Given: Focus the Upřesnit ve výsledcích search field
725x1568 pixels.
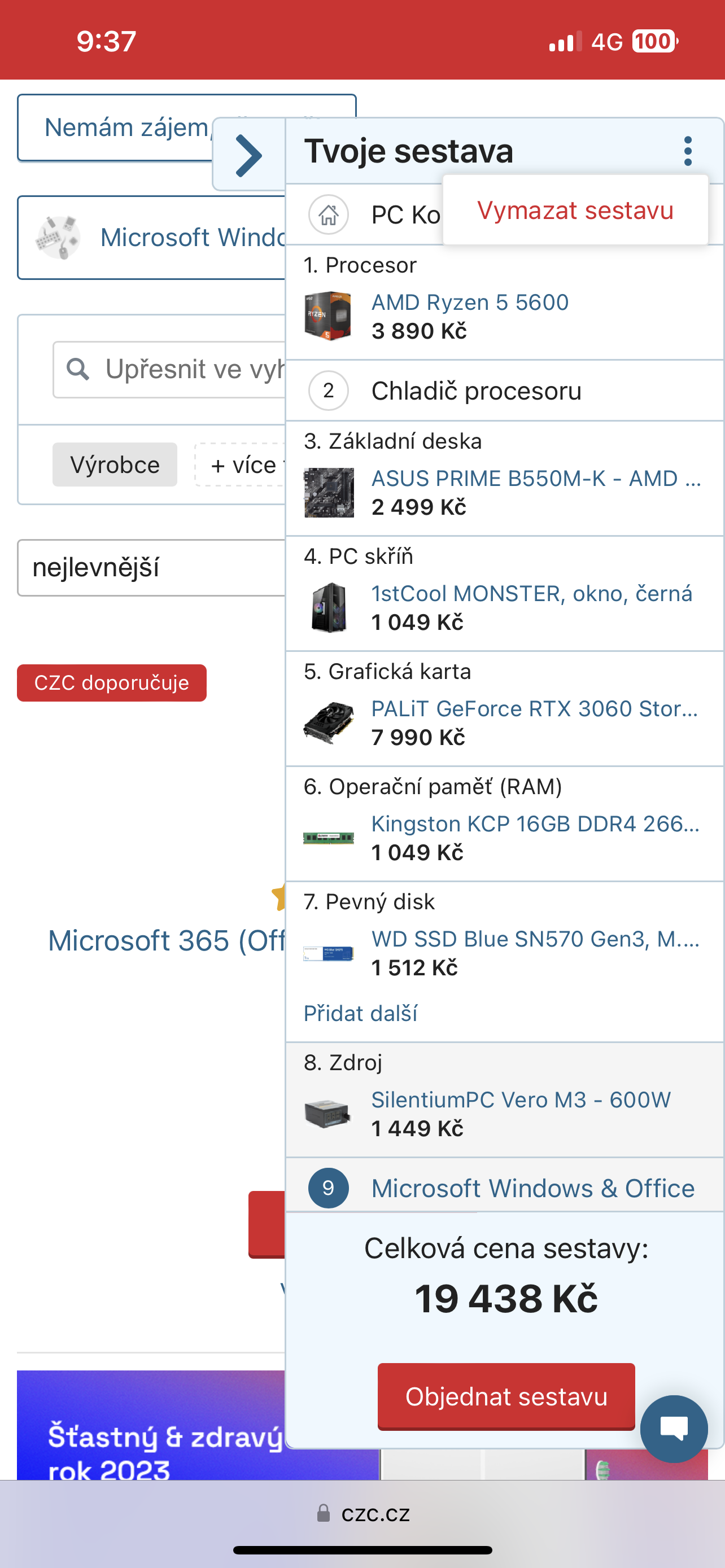Looking at the screenshot, I should pos(182,370).
